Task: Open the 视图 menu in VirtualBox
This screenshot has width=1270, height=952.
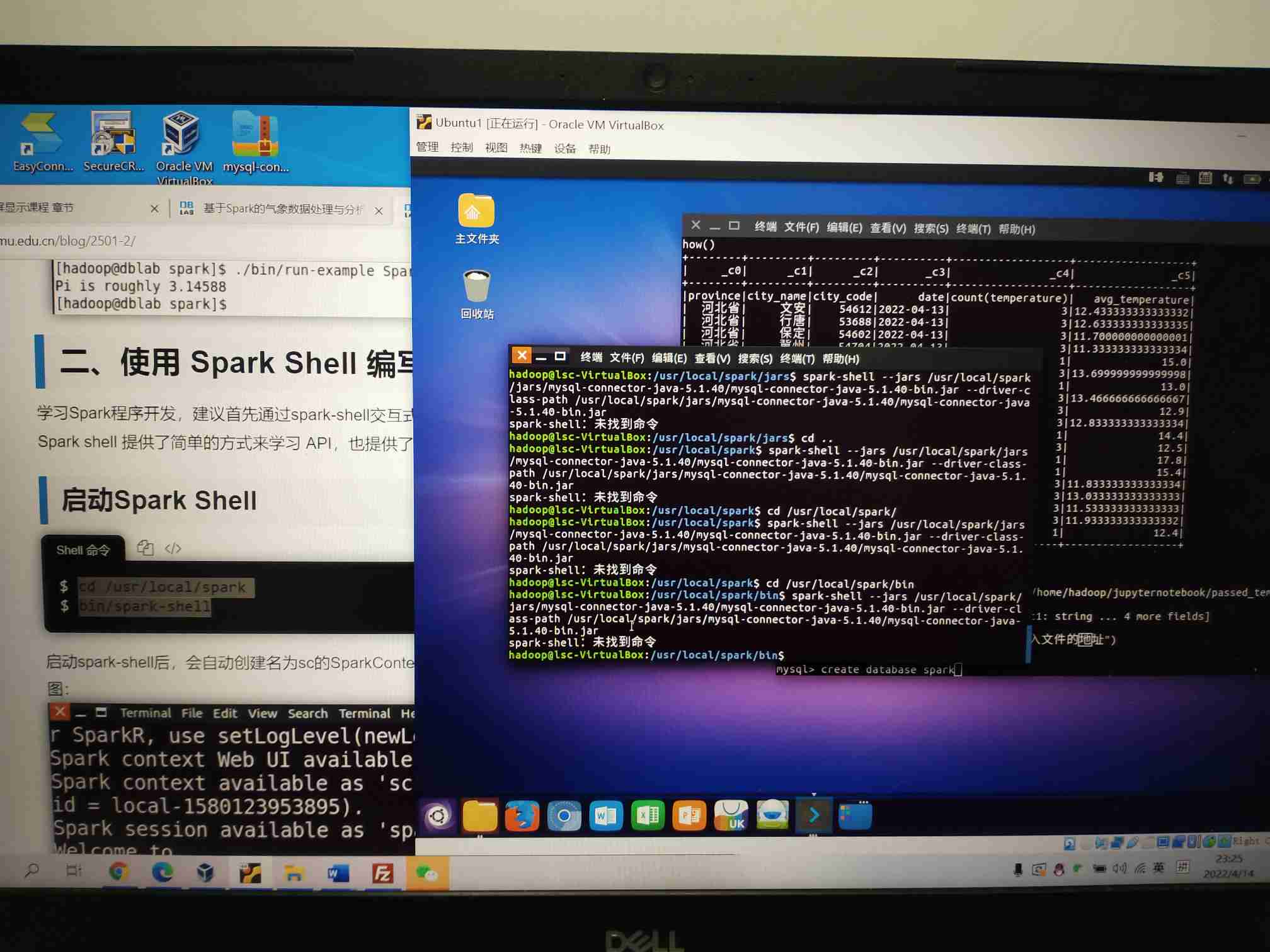Action: pyautogui.click(x=496, y=148)
